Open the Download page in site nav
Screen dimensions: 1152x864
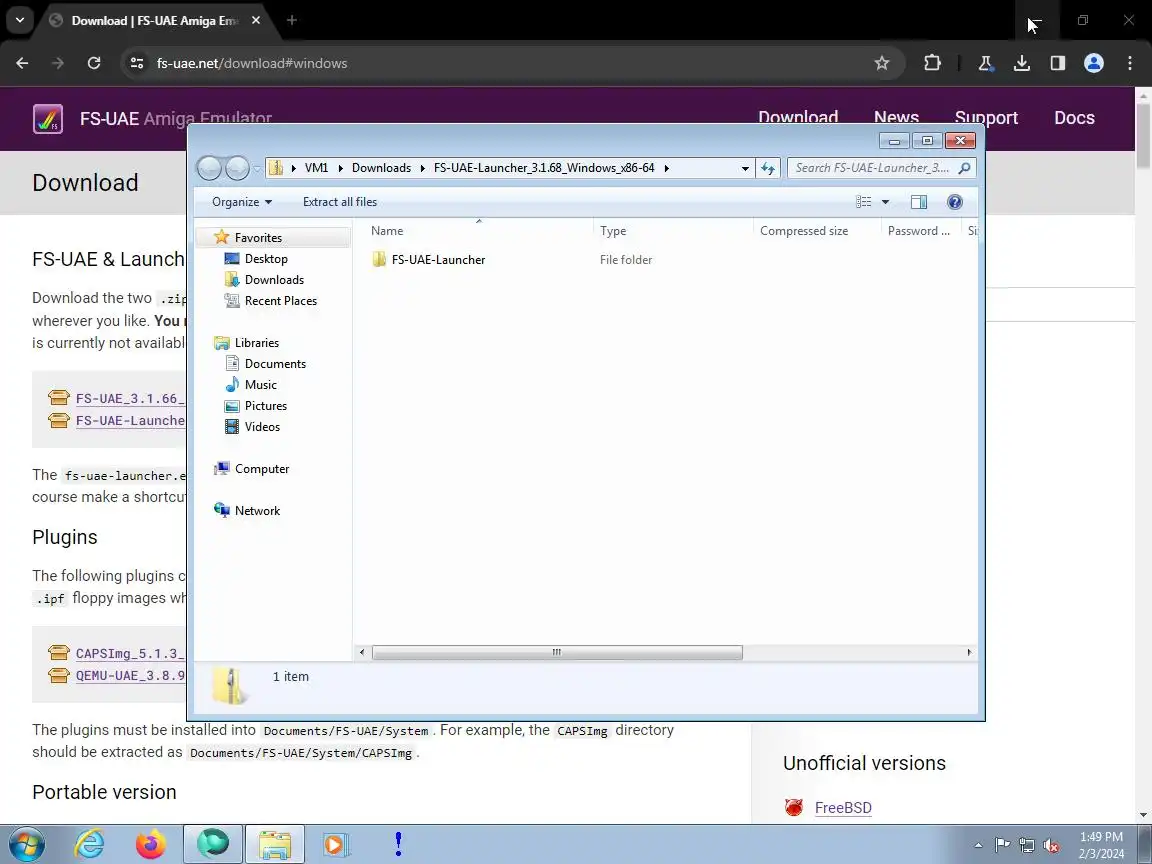[798, 118]
